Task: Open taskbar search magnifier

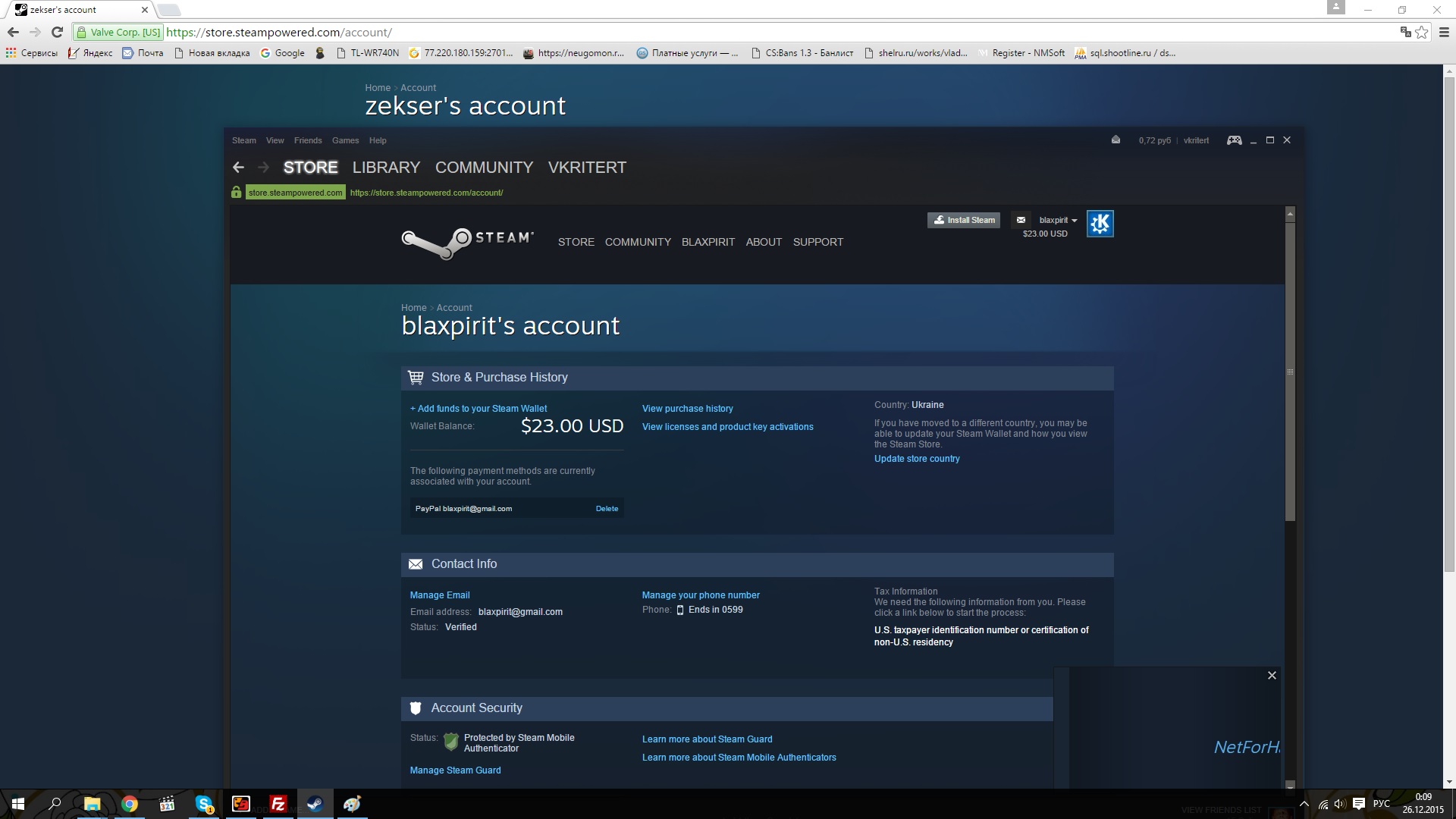Action: tap(55, 804)
